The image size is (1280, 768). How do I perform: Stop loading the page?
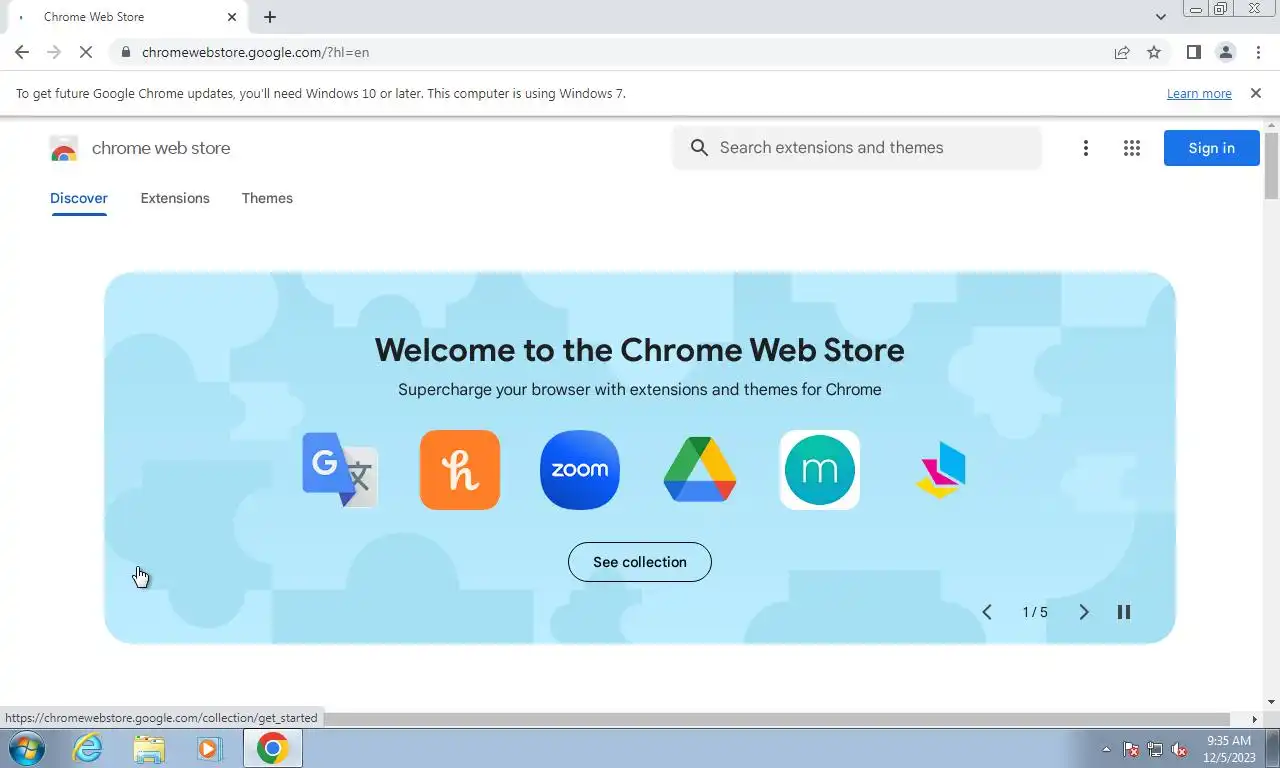click(x=86, y=52)
